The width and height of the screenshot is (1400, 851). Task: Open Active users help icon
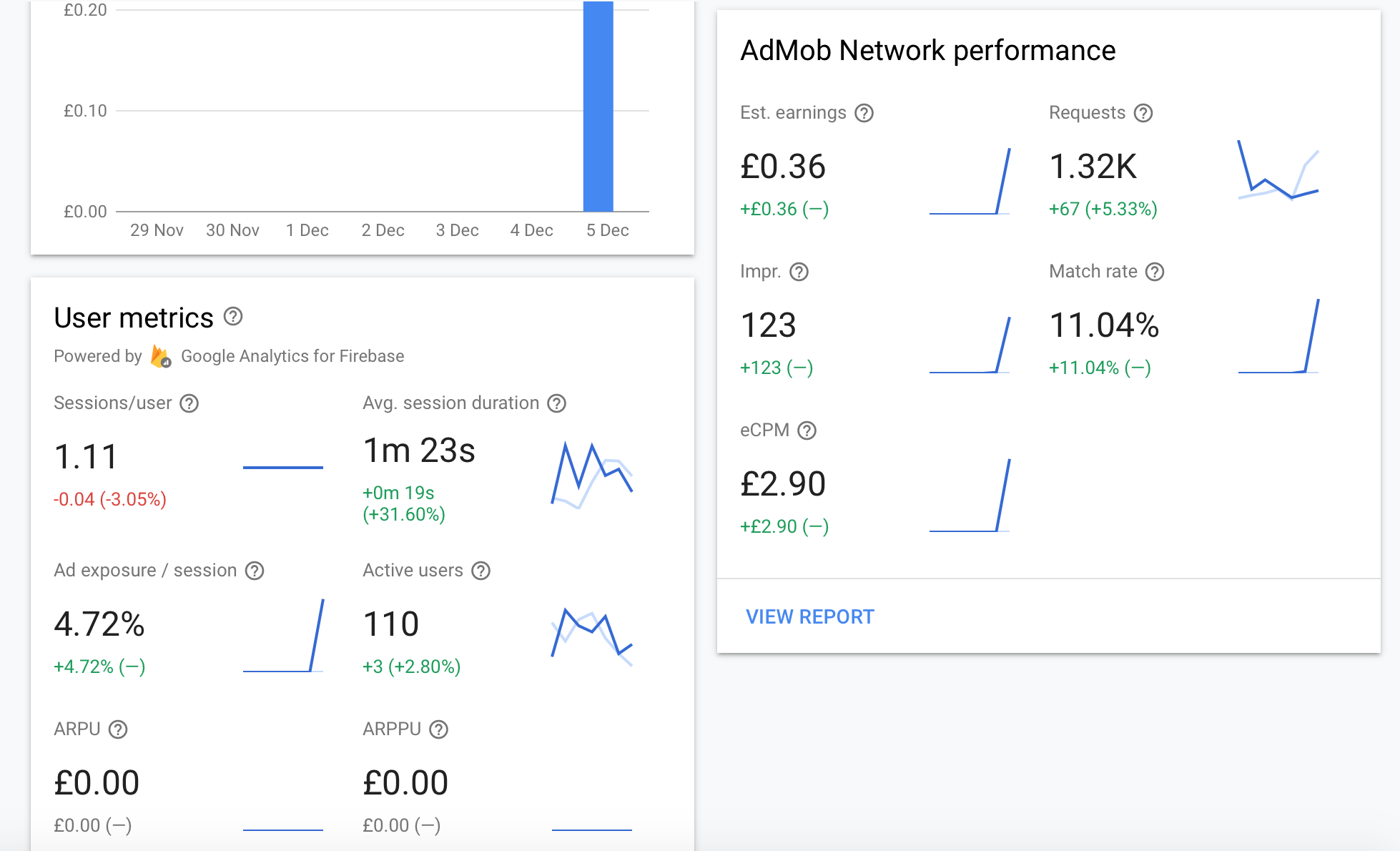(480, 571)
